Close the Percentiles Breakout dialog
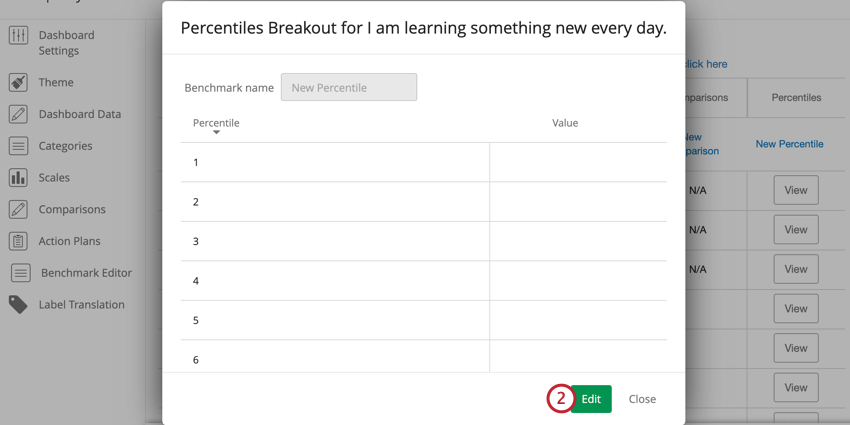Screen dimensions: 850x425 click(x=642, y=399)
